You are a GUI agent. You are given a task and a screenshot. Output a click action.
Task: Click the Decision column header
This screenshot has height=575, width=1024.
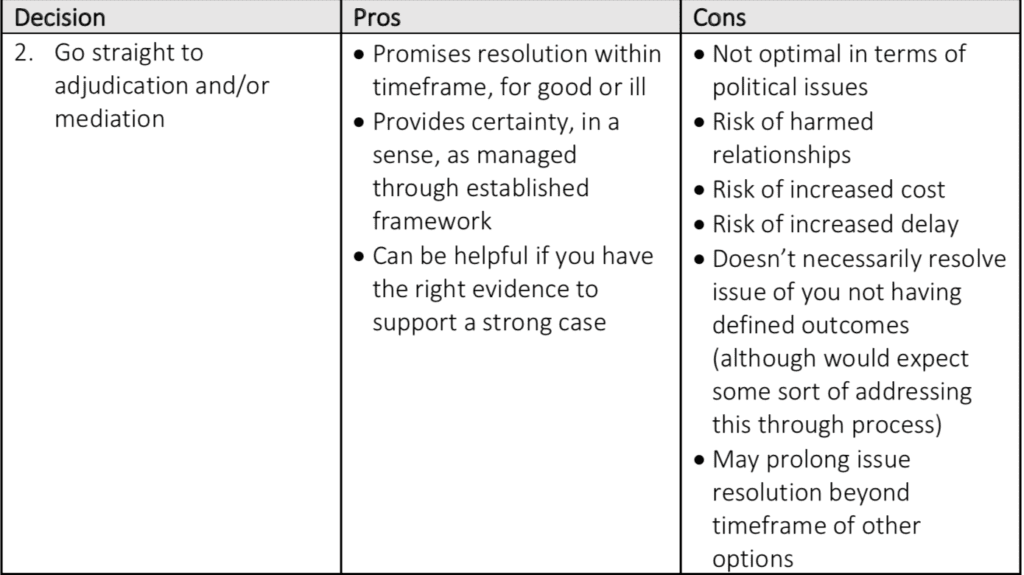tap(60, 19)
